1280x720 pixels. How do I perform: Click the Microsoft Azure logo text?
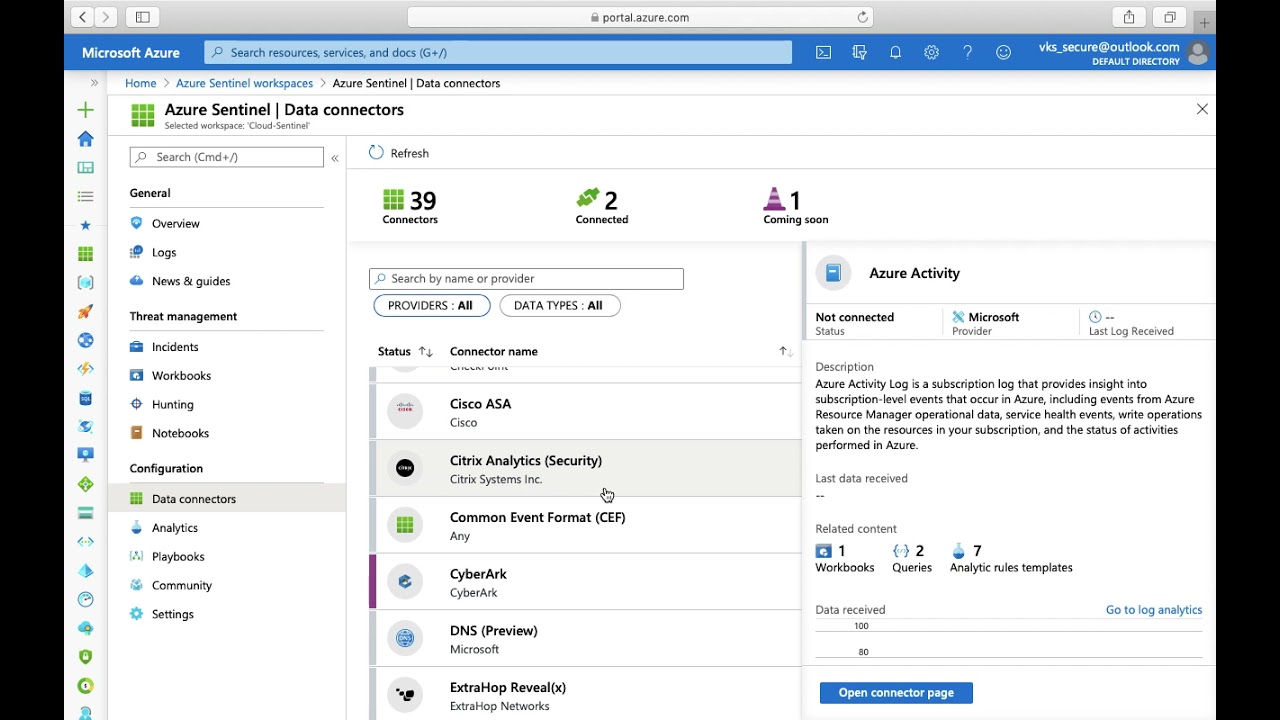131,53
